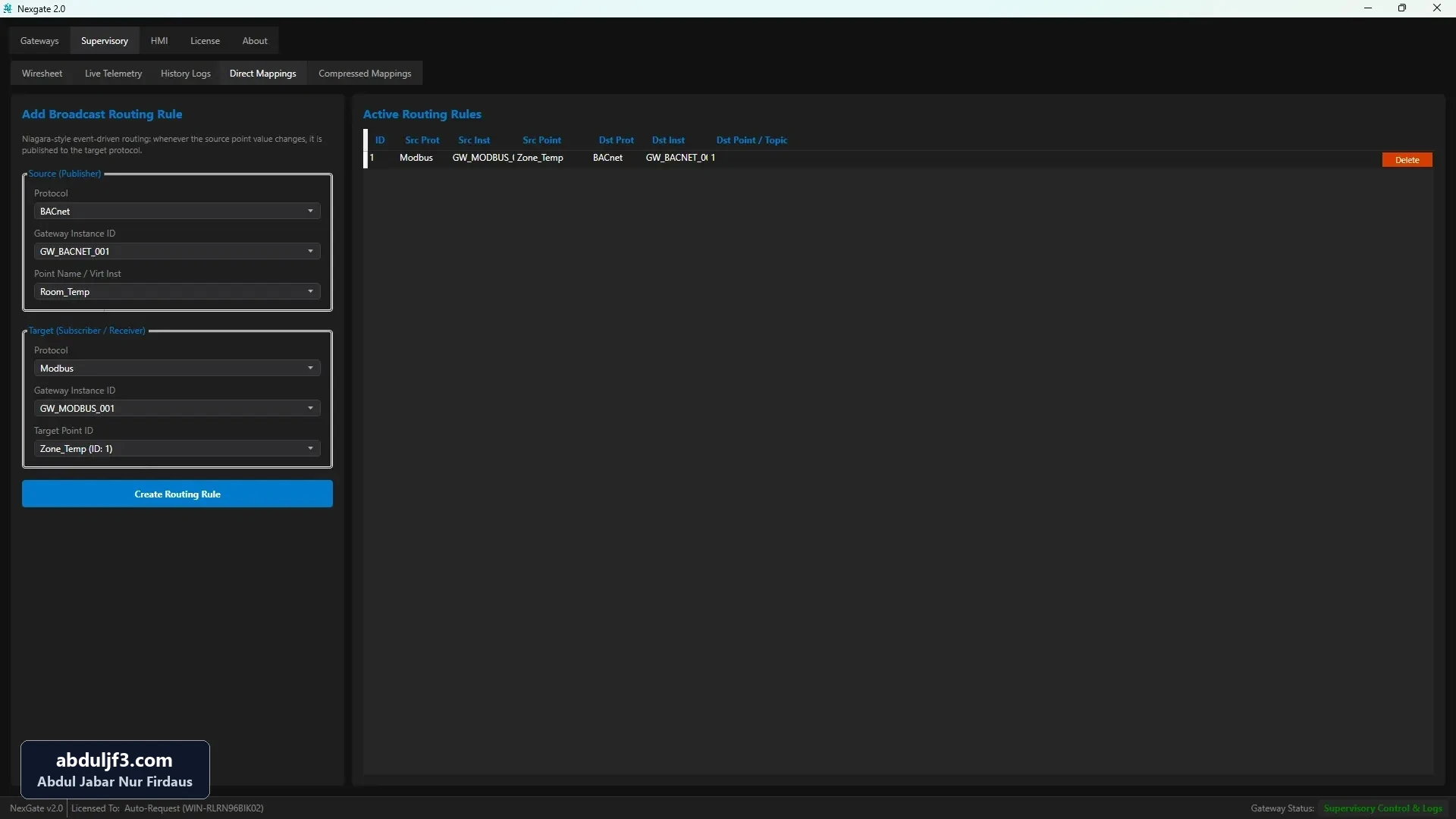
Task: Click the Src Inst column header
Action: (474, 140)
